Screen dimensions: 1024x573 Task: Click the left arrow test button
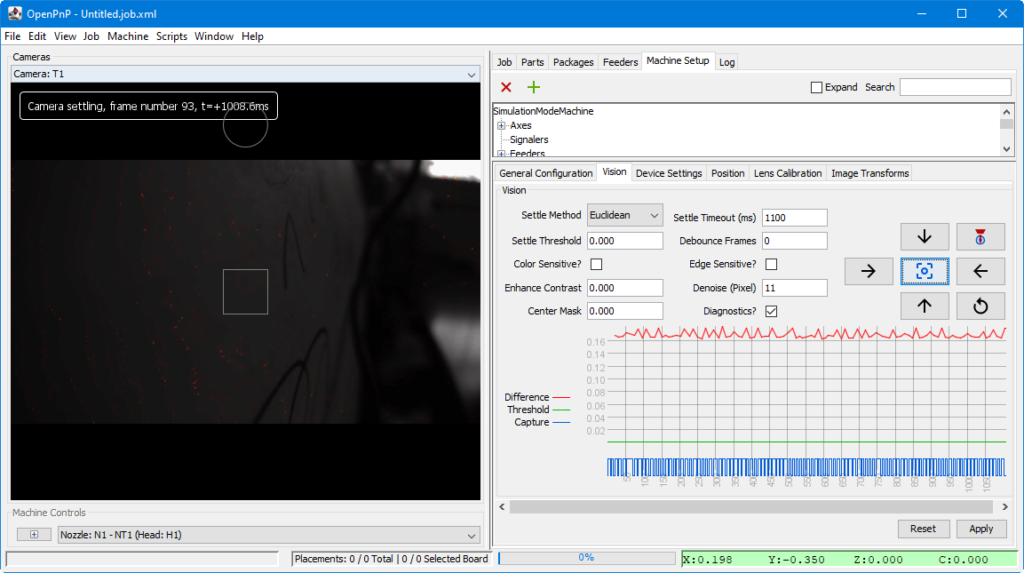[980, 271]
